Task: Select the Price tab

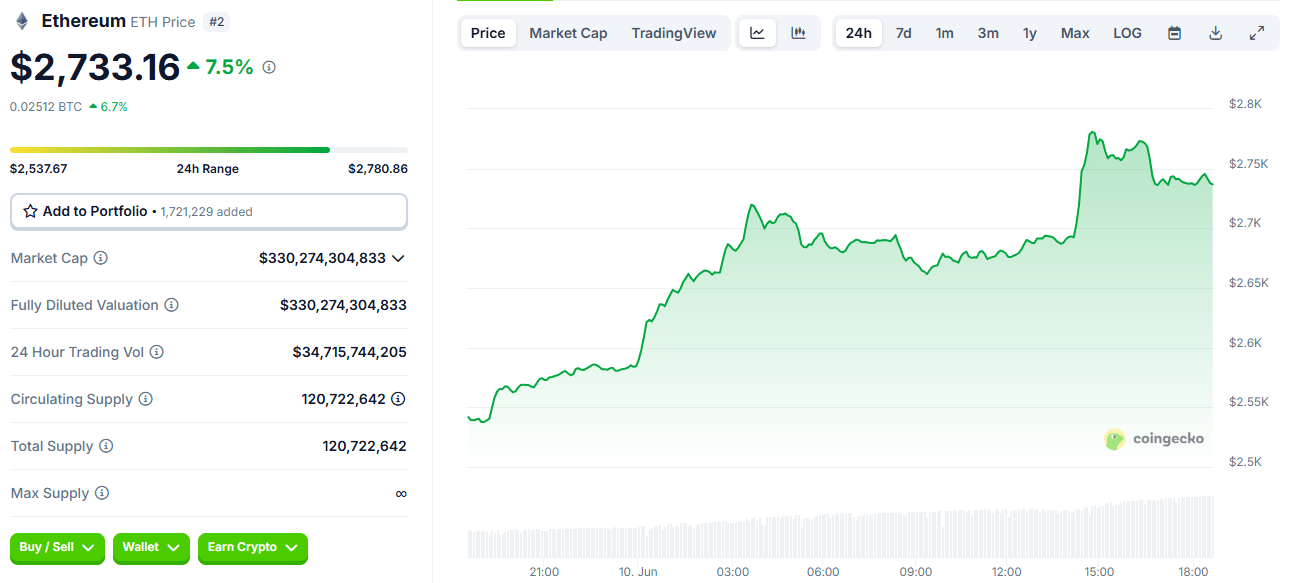Action: point(488,33)
